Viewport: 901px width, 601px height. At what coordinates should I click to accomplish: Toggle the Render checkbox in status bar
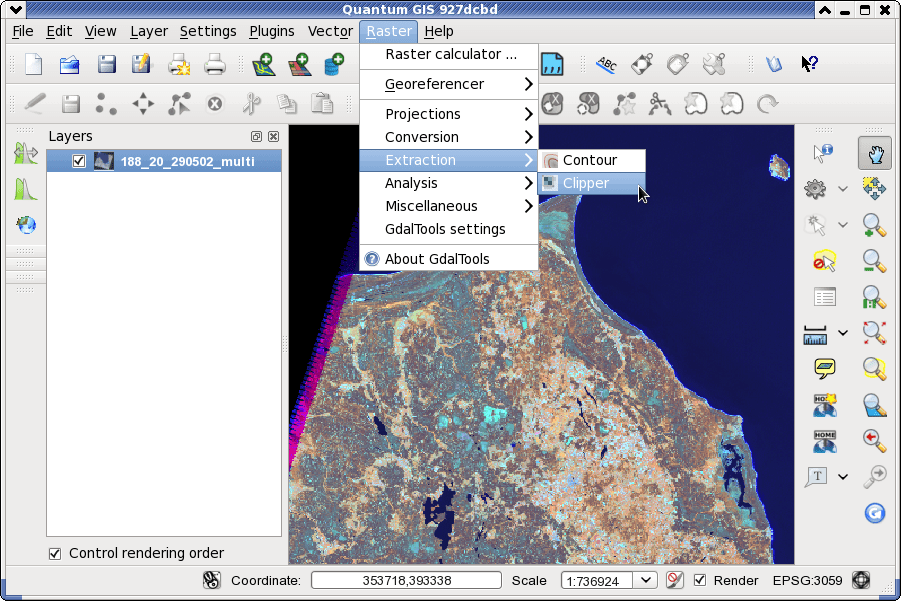699,580
